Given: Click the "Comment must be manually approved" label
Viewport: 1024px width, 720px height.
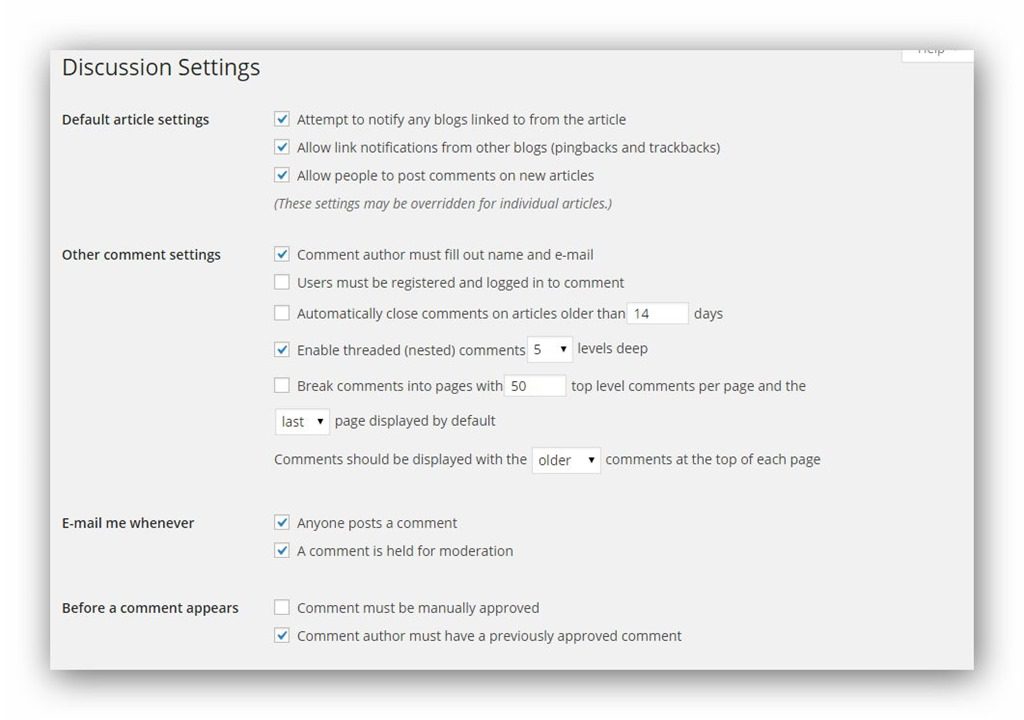Looking at the screenshot, I should (418, 608).
